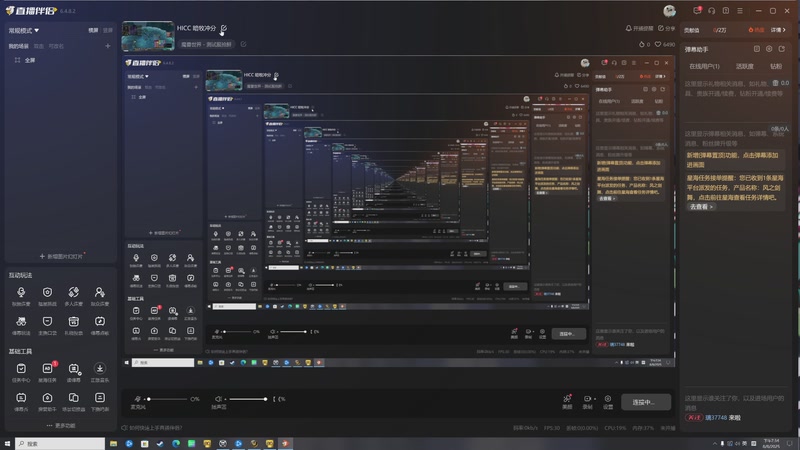Open 正版音乐 download icon
Image resolution: width=800 pixels, height=450 pixels.
99,372
